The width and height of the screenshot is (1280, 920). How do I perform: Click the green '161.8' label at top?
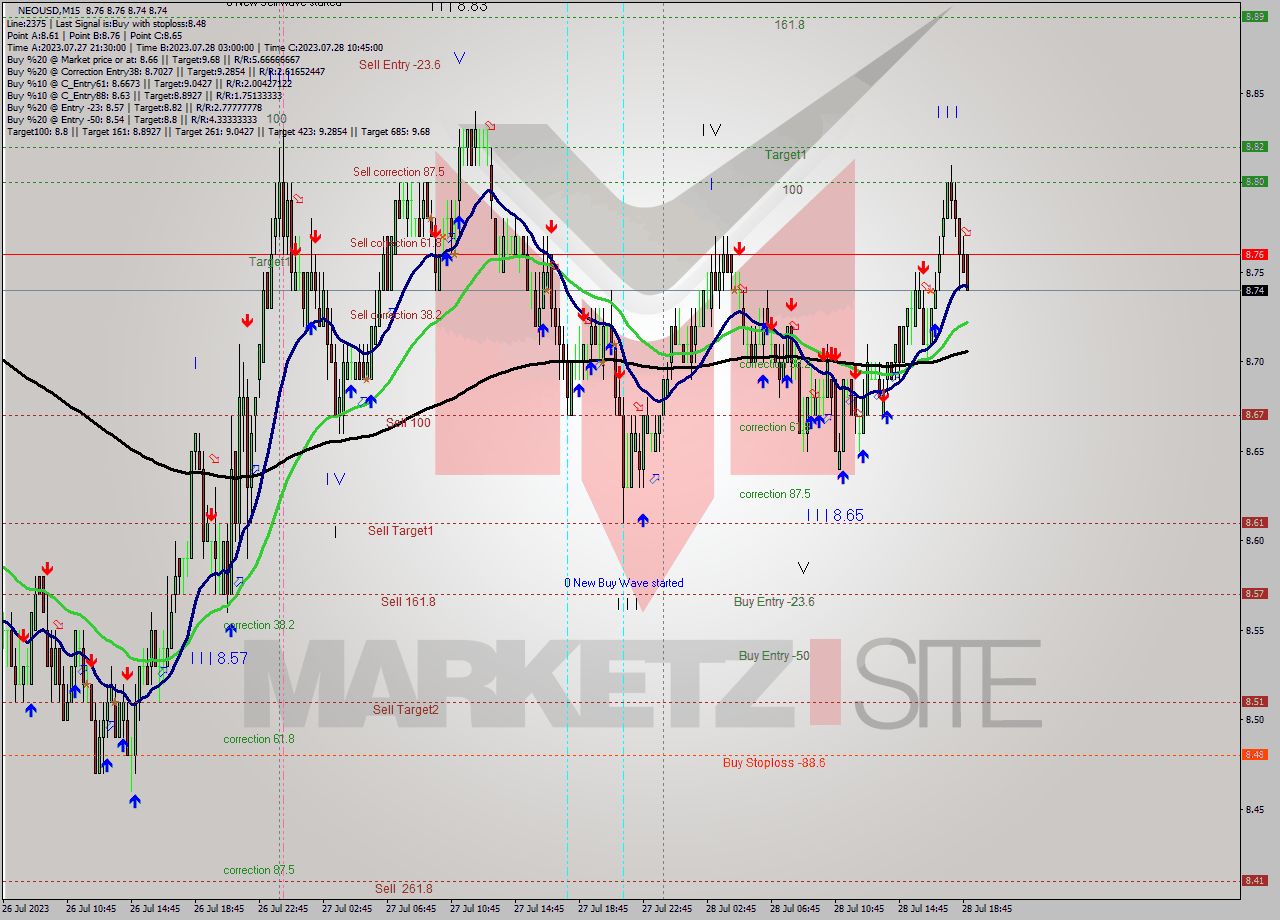pyautogui.click(x=789, y=25)
